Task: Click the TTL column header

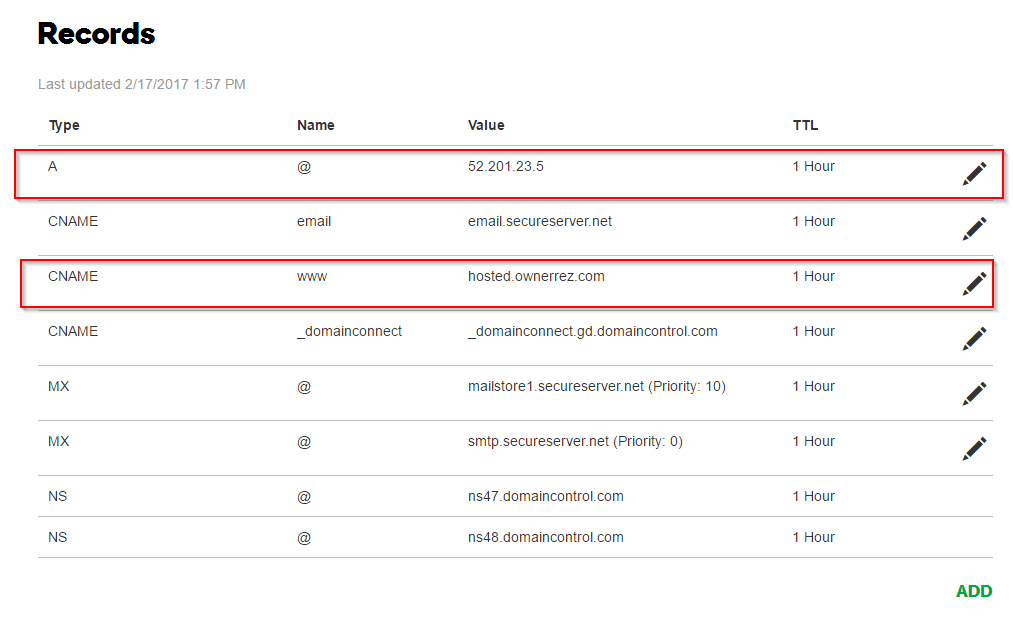Action: point(805,125)
